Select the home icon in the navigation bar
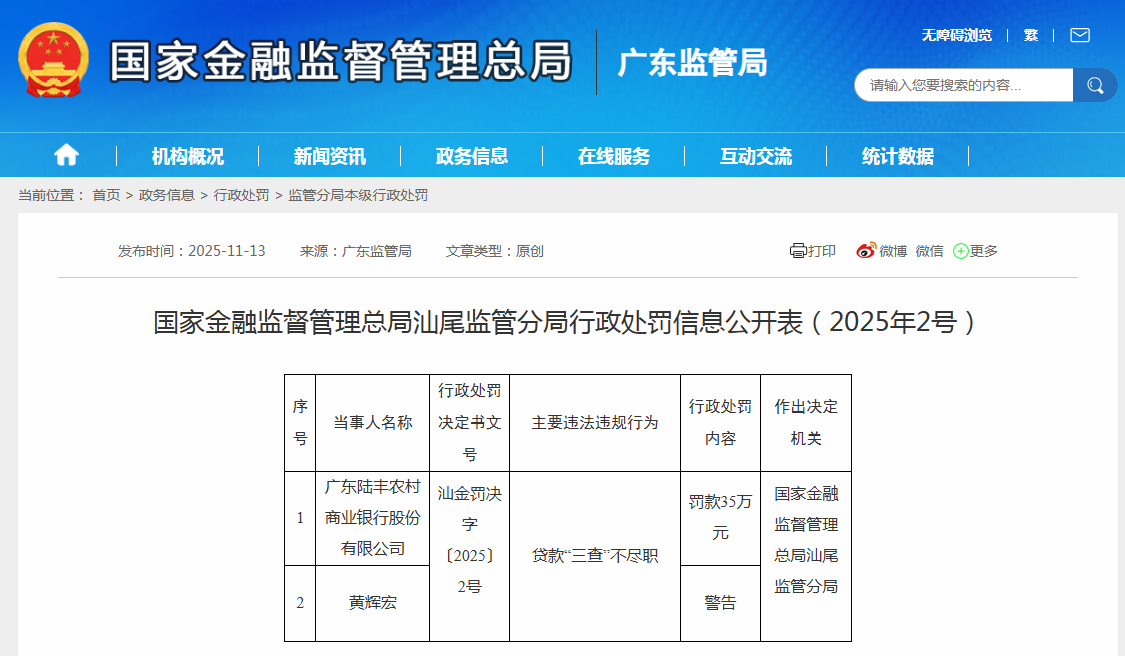 (66, 154)
